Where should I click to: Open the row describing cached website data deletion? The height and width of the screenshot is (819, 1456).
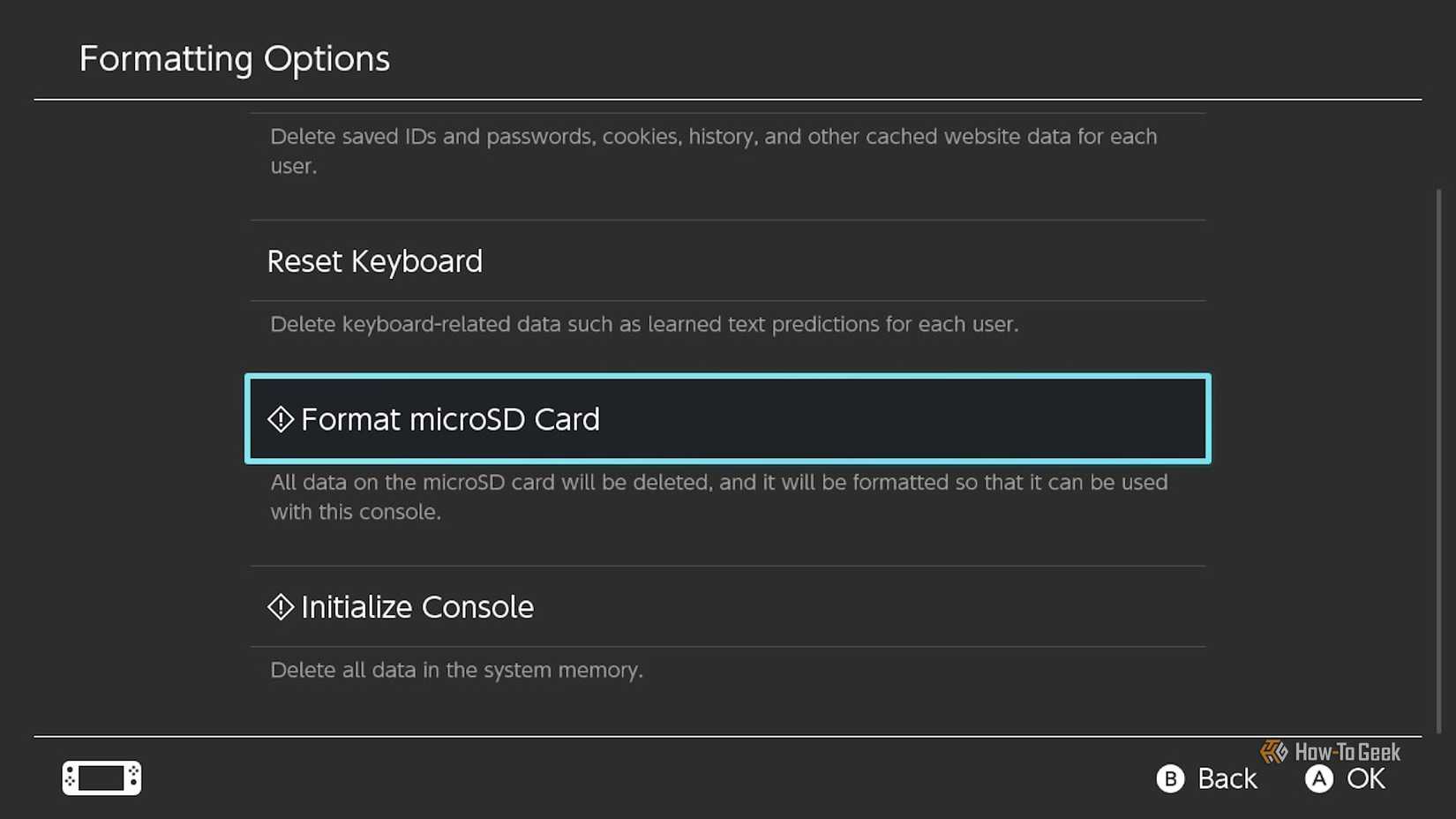[x=713, y=151]
